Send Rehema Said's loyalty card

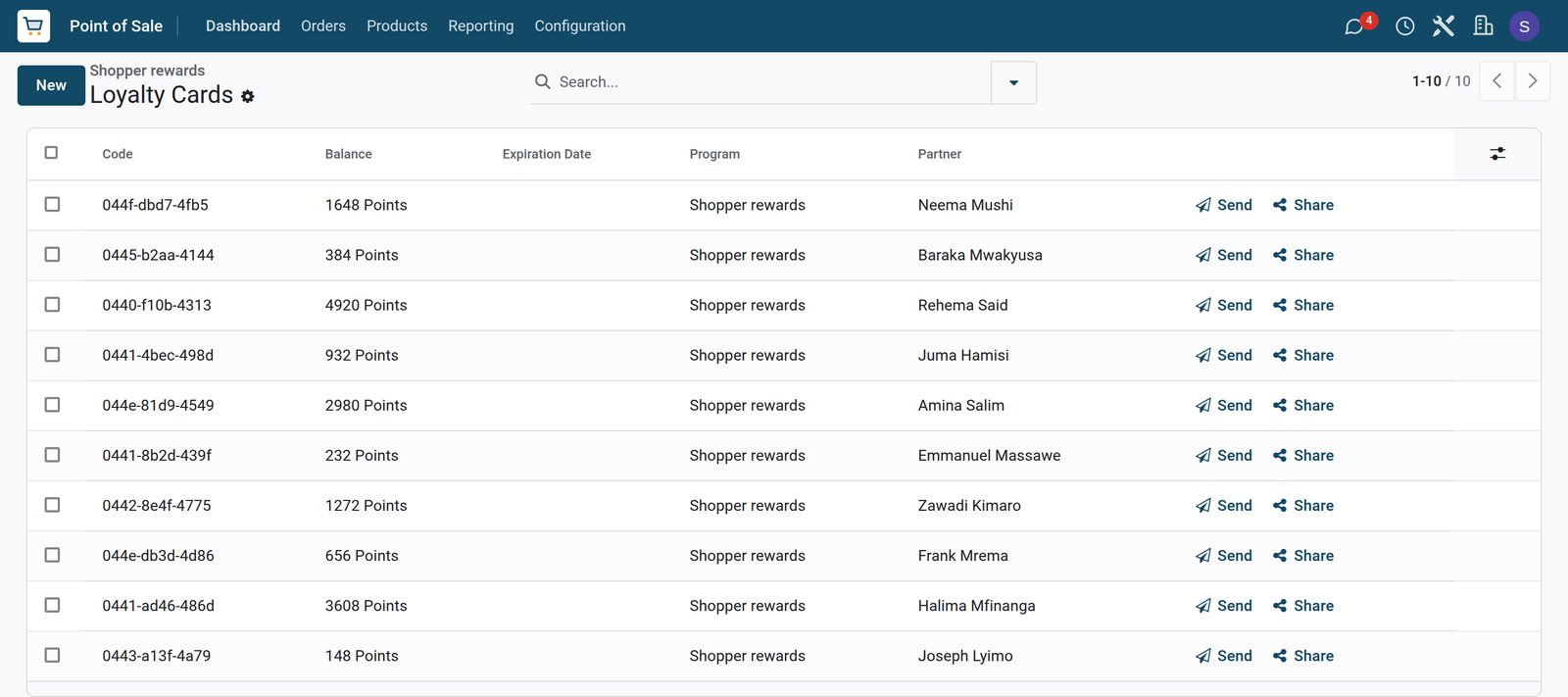pyautogui.click(x=1224, y=305)
